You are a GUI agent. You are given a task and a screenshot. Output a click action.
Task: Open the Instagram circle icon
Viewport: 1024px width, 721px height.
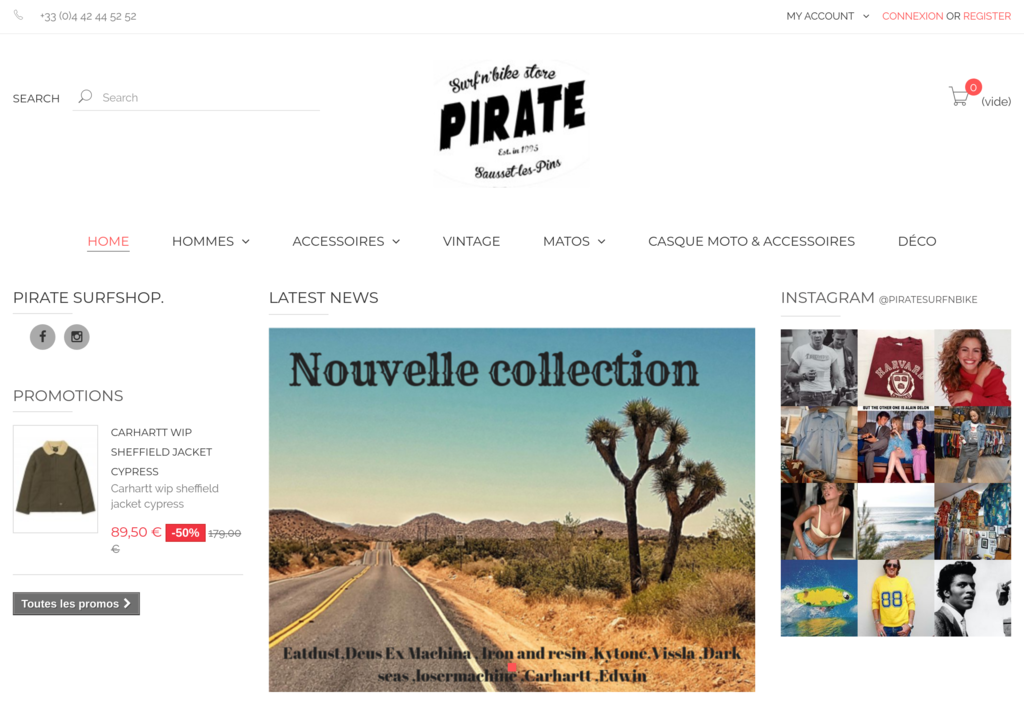click(76, 337)
